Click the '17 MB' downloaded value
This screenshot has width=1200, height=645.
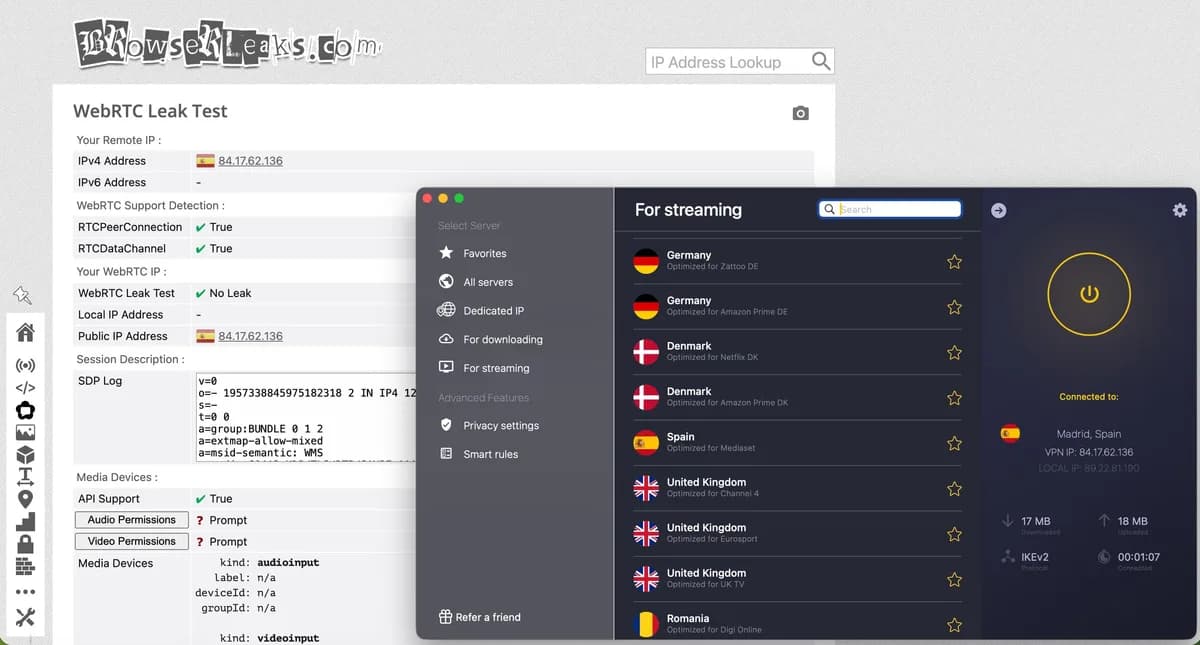pos(1036,521)
